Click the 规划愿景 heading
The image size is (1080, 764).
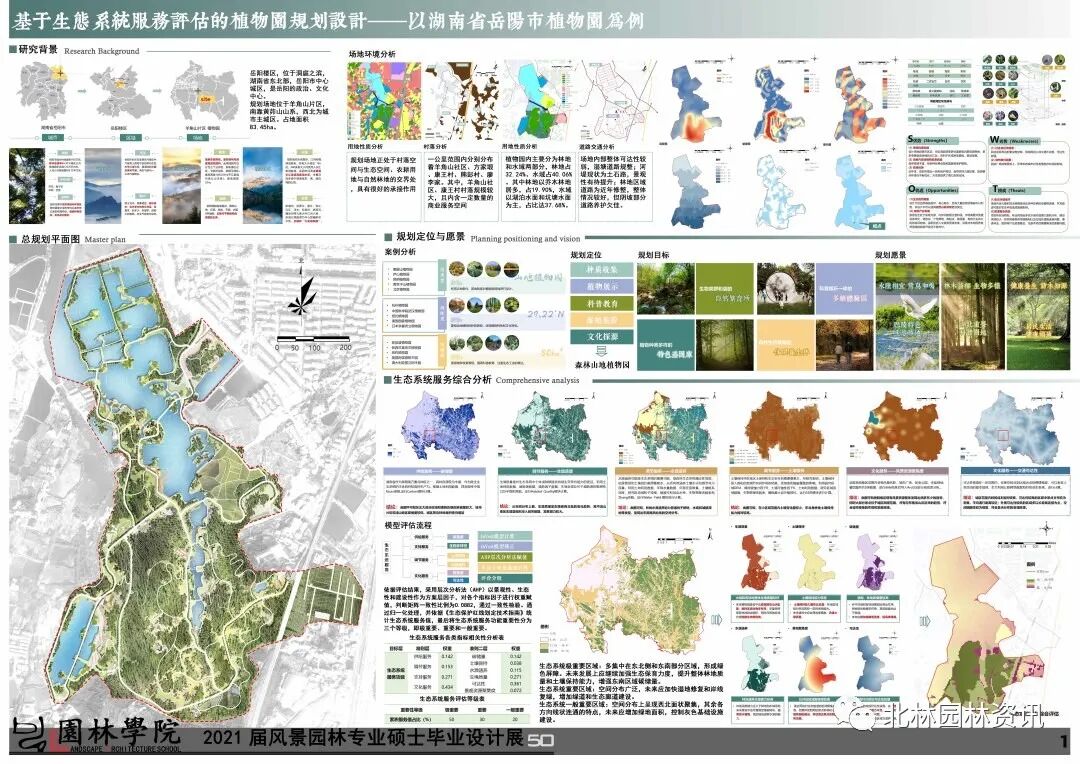[891, 255]
